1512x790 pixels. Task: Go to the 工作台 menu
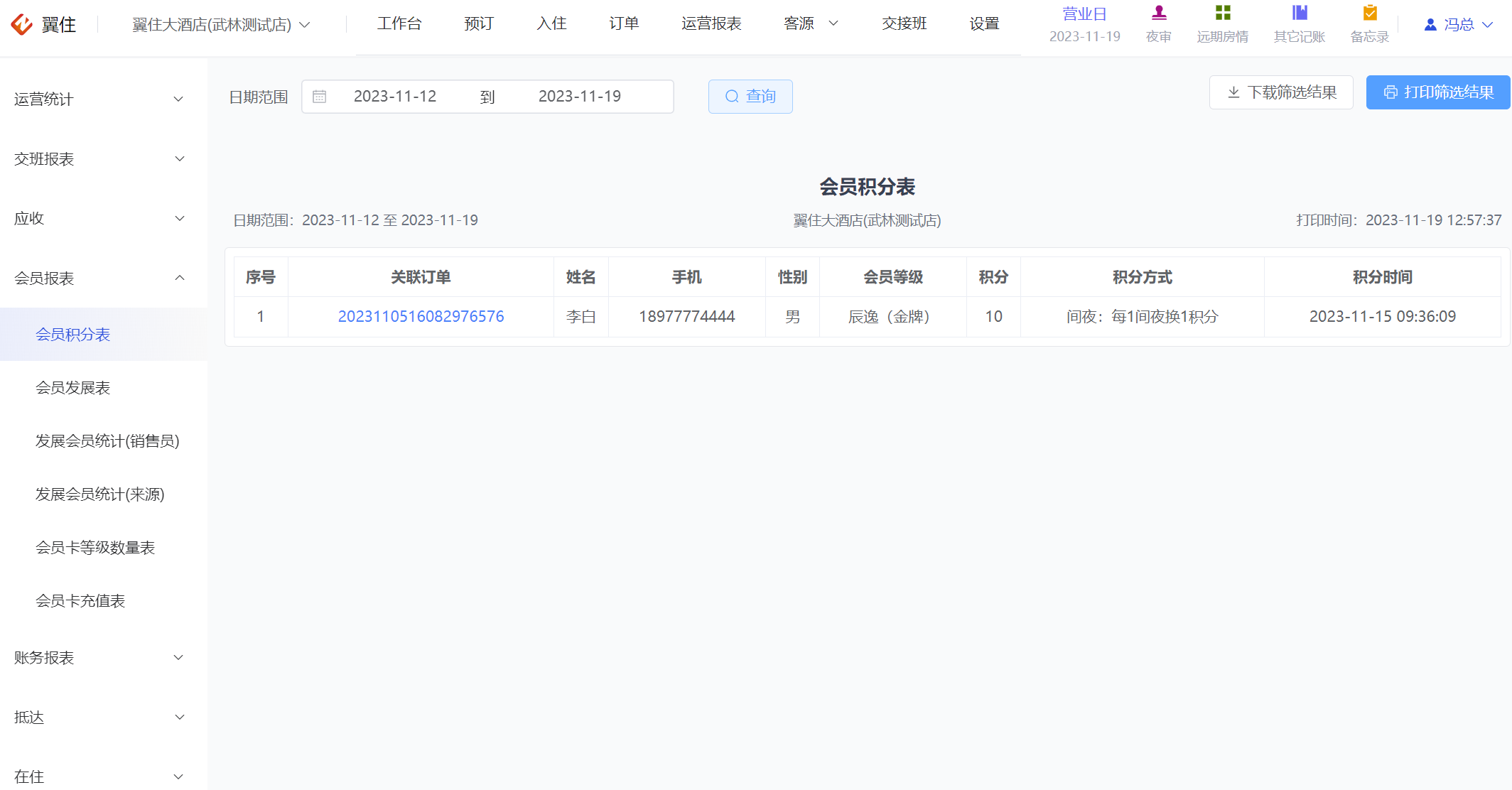point(399,23)
